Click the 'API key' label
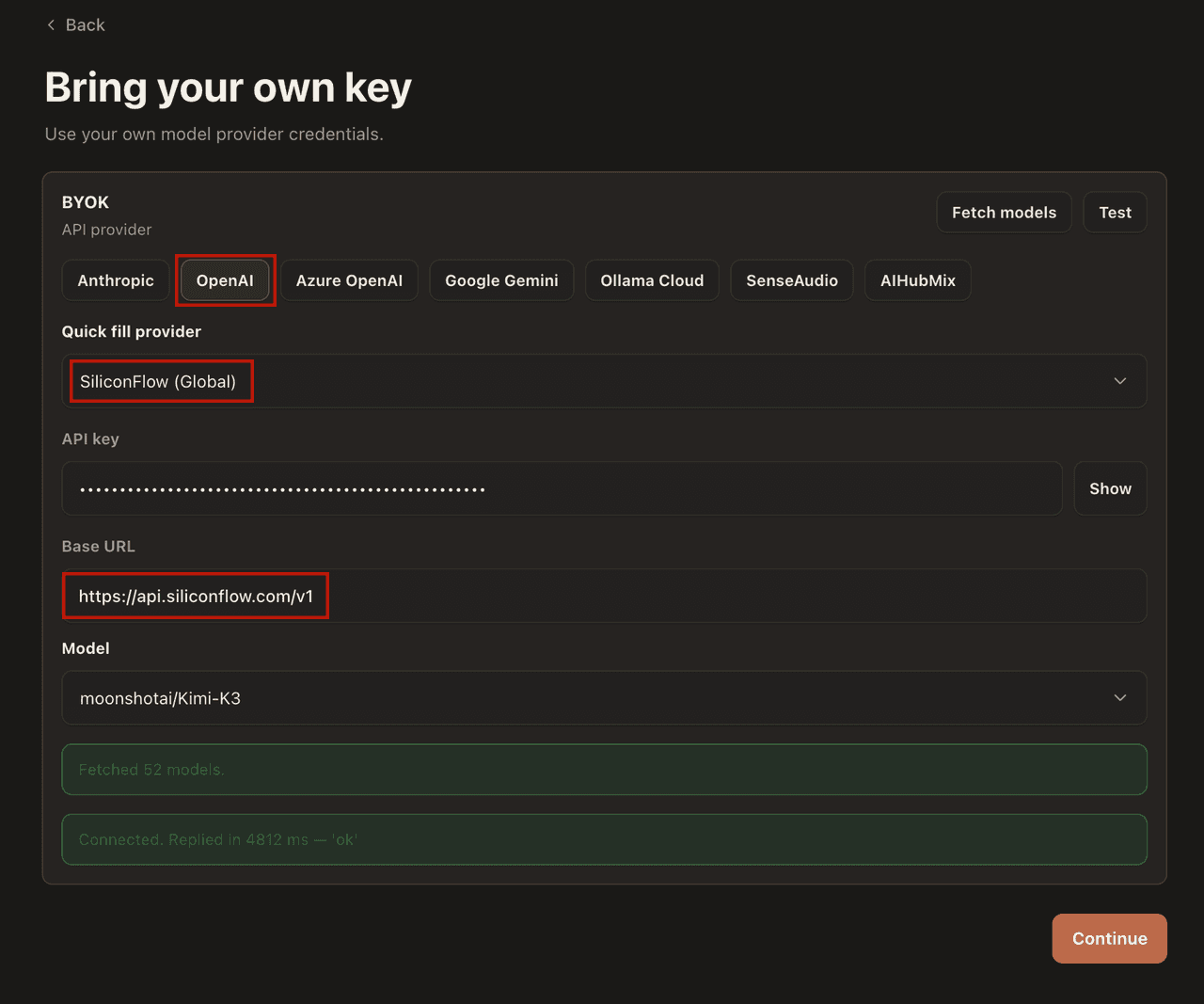1204x1004 pixels. (90, 438)
